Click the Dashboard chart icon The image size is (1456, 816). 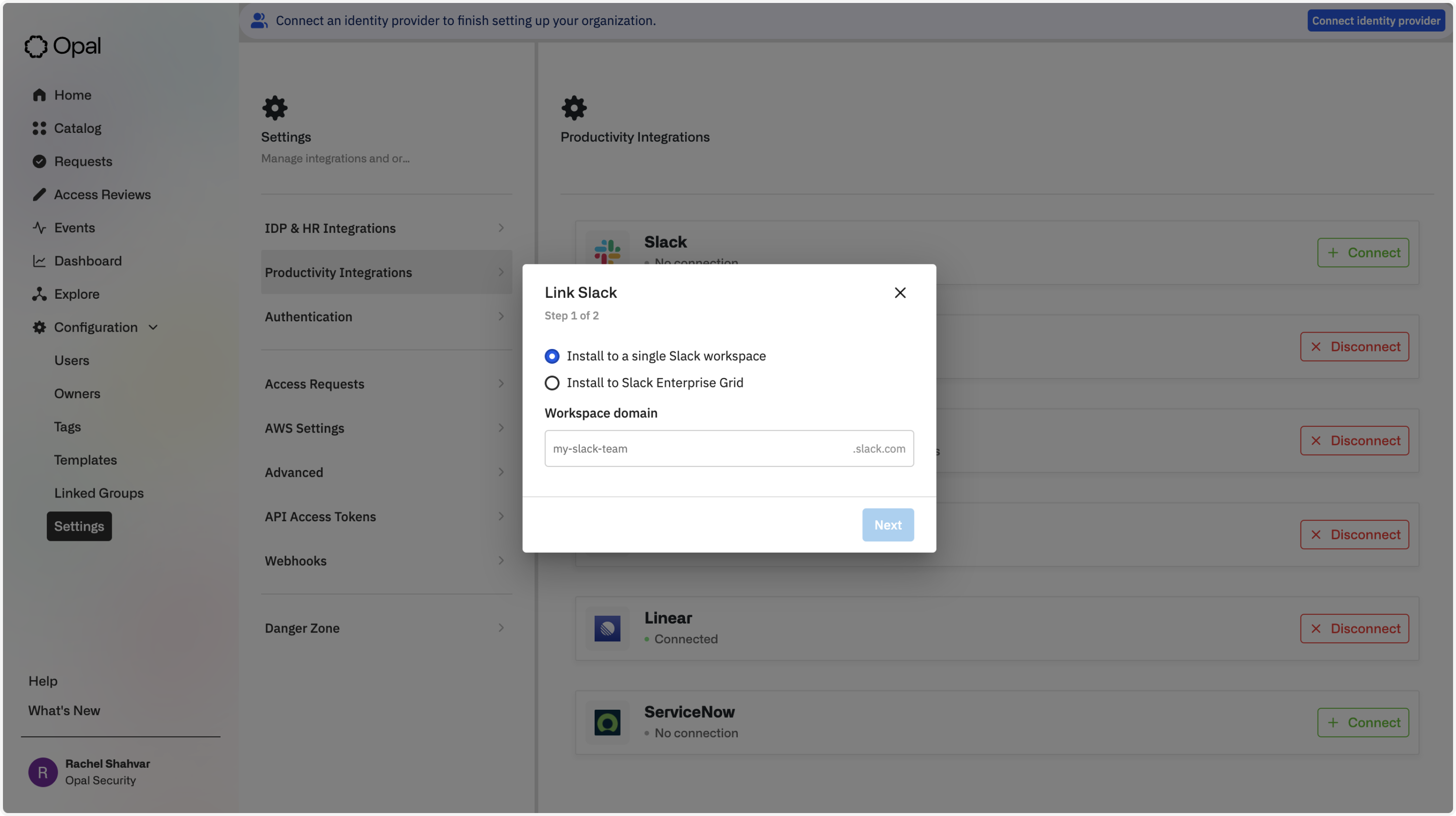tap(39, 261)
